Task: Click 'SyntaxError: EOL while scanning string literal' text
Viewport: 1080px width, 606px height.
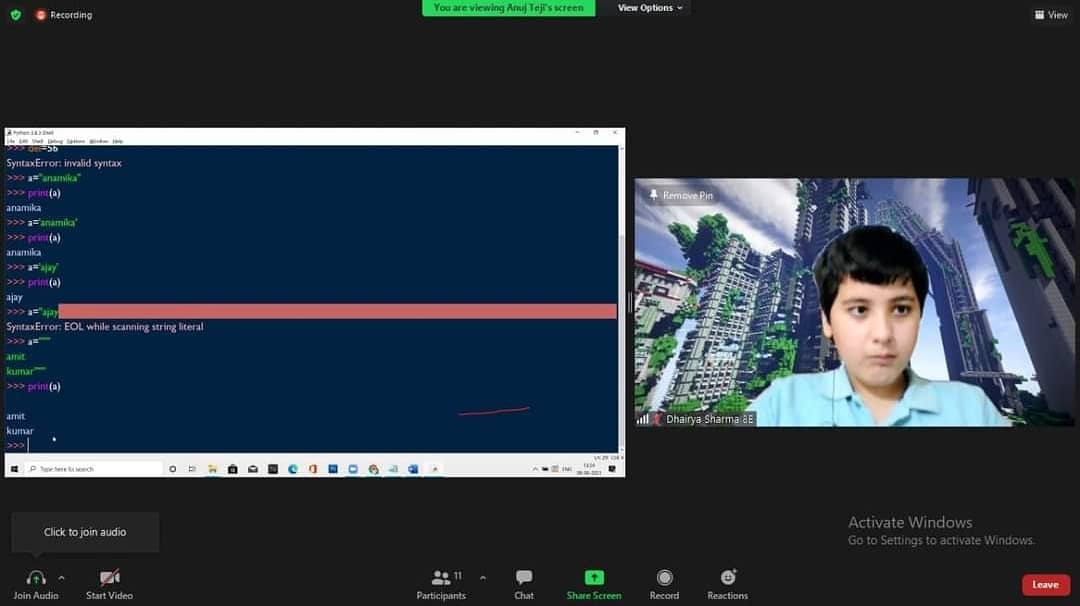Action: pos(105,326)
